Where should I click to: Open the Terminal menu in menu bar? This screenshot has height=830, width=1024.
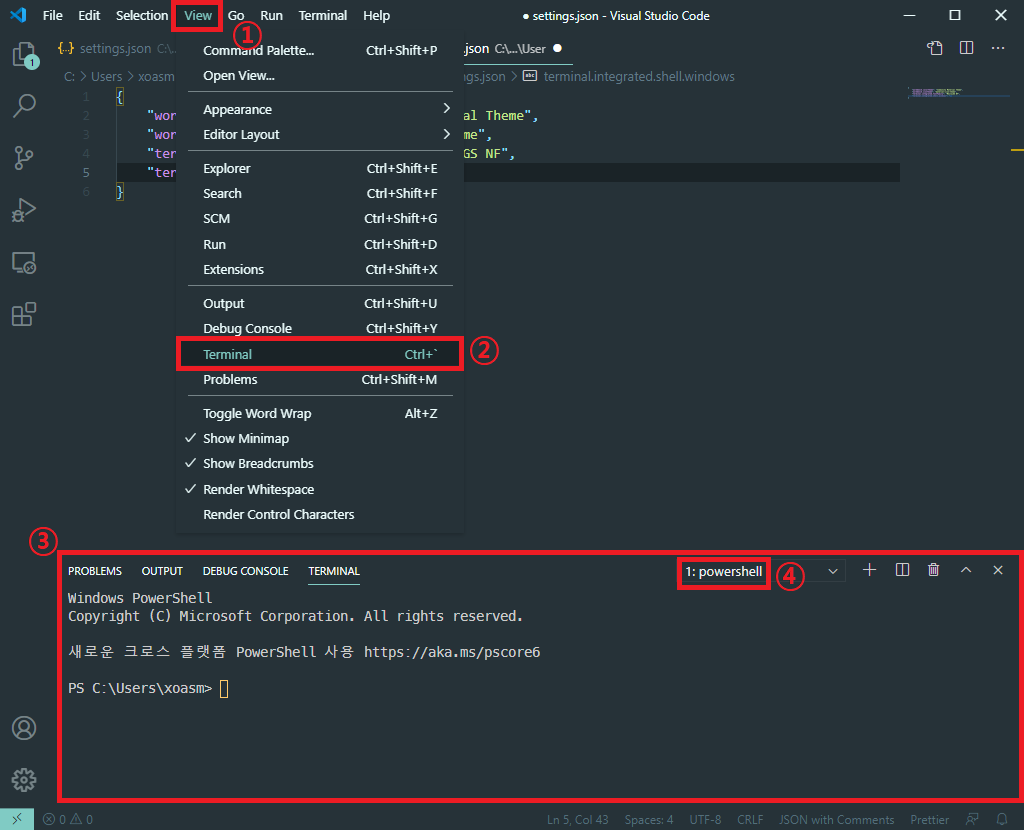[323, 15]
